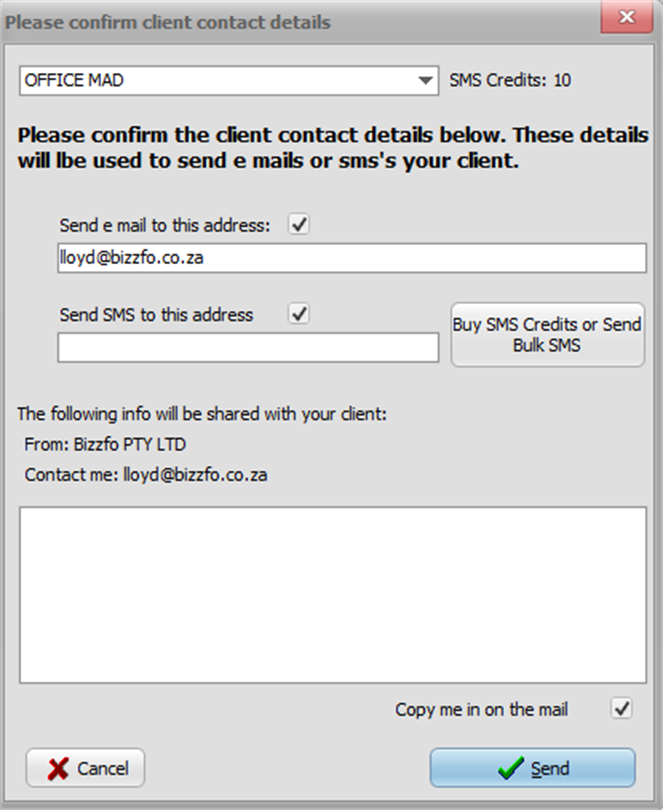Click in the large message text area

click(x=332, y=594)
